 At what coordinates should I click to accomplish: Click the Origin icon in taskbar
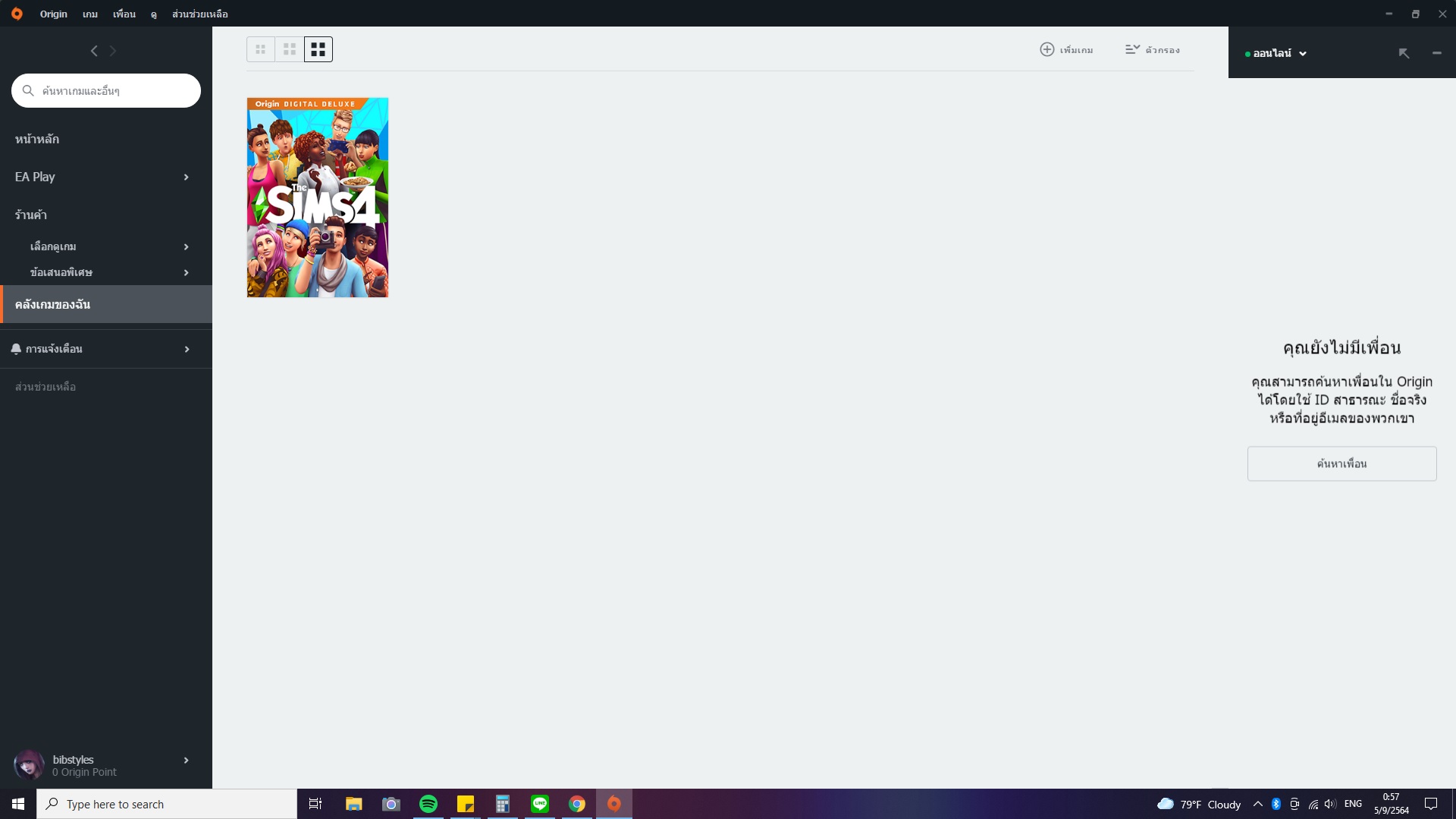pyautogui.click(x=614, y=804)
